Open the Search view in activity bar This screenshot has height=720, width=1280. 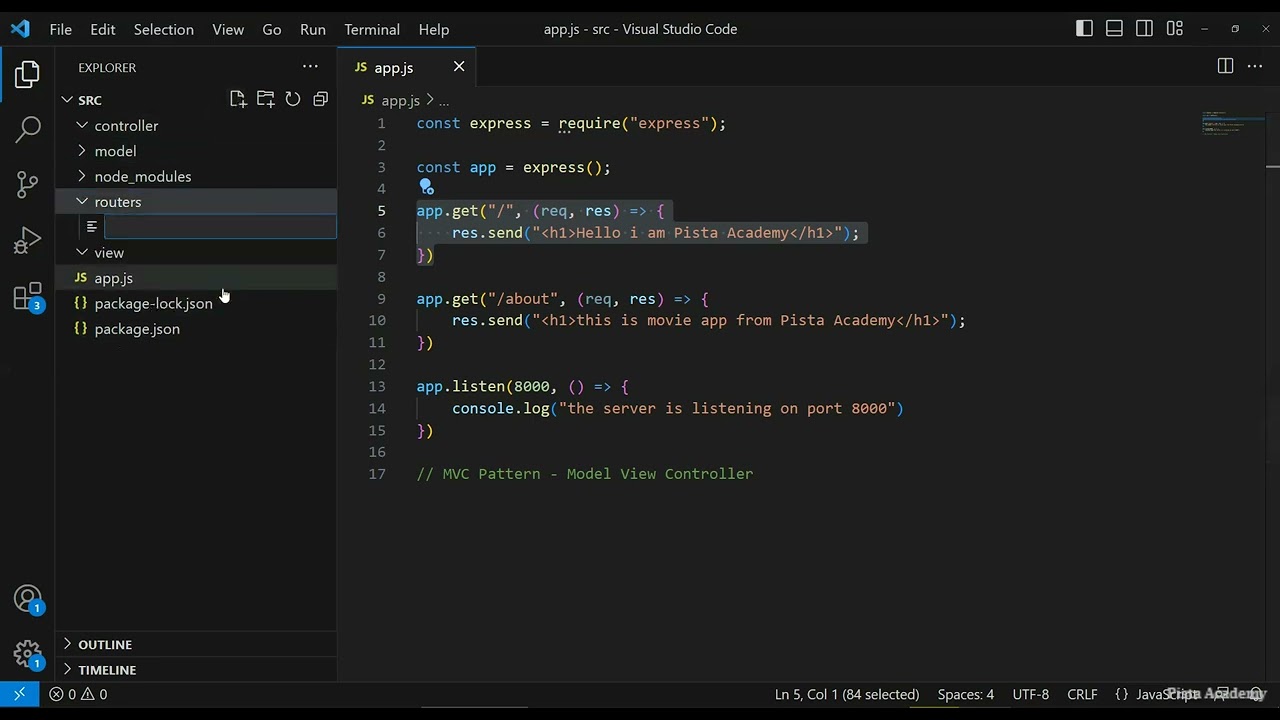point(28,129)
